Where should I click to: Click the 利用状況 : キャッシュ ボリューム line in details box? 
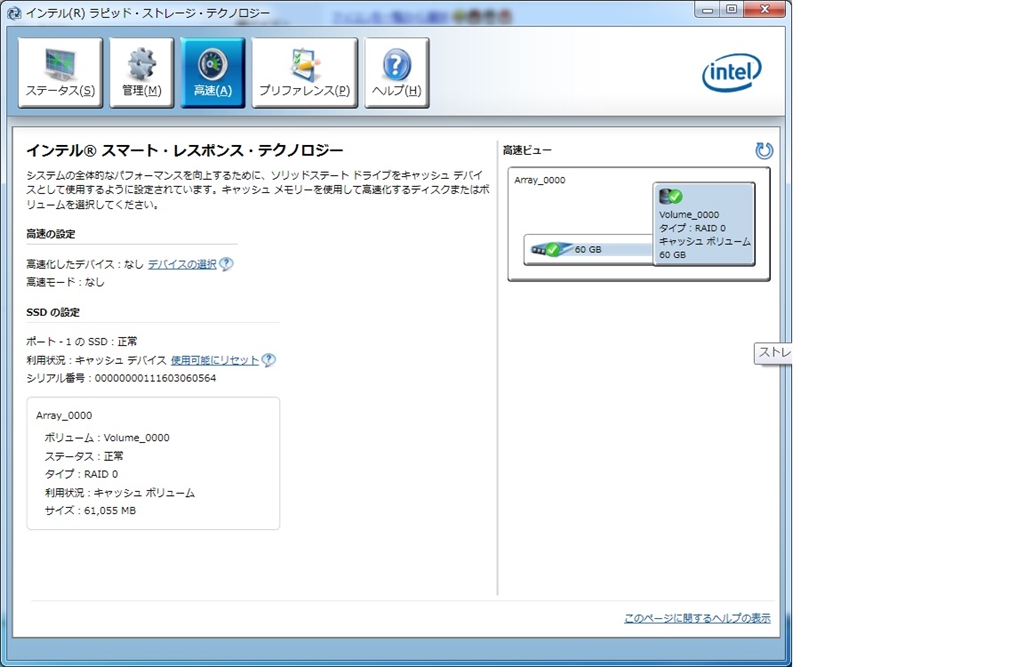click(120, 493)
